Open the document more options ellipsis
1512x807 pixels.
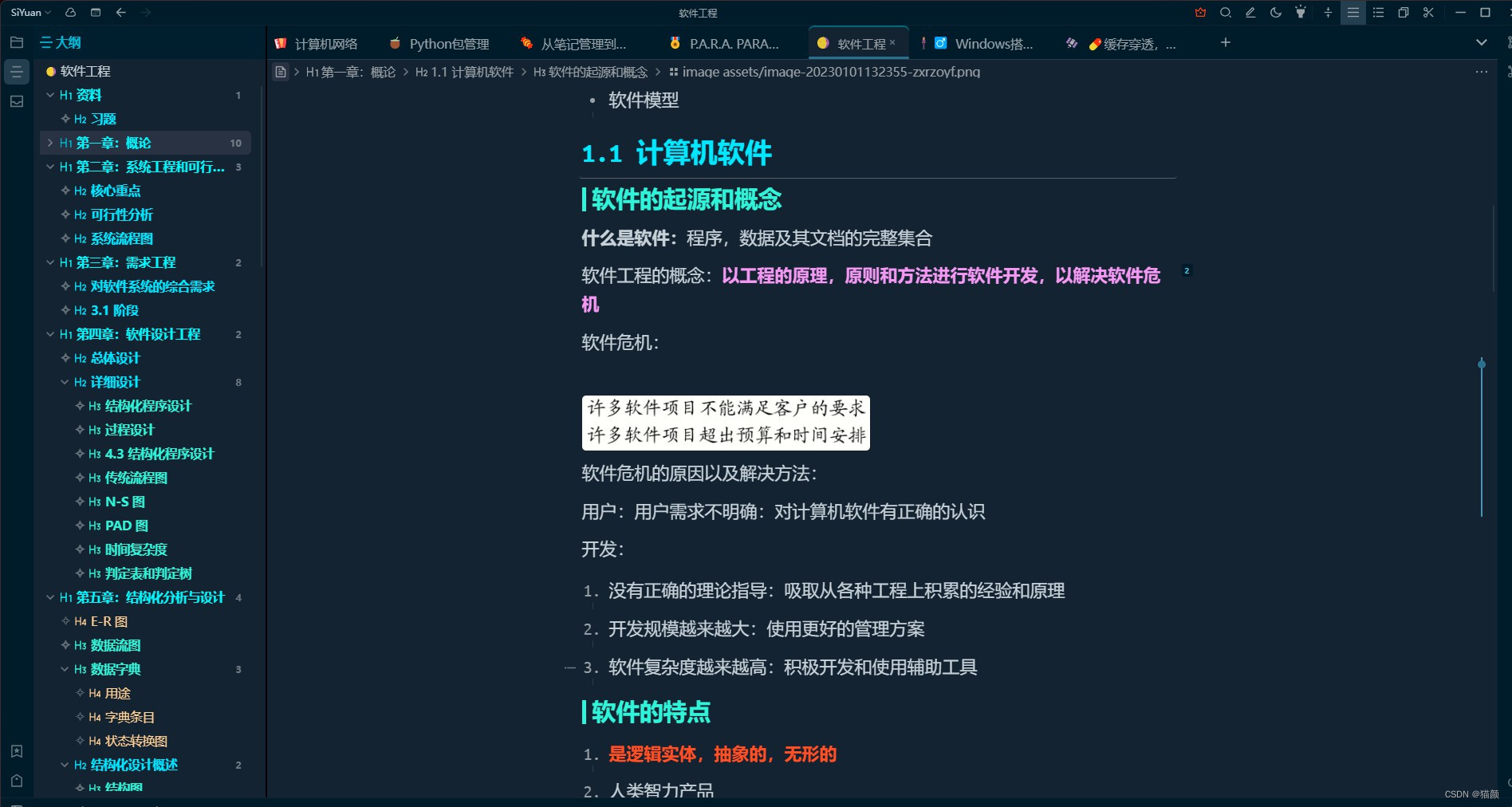1482,72
